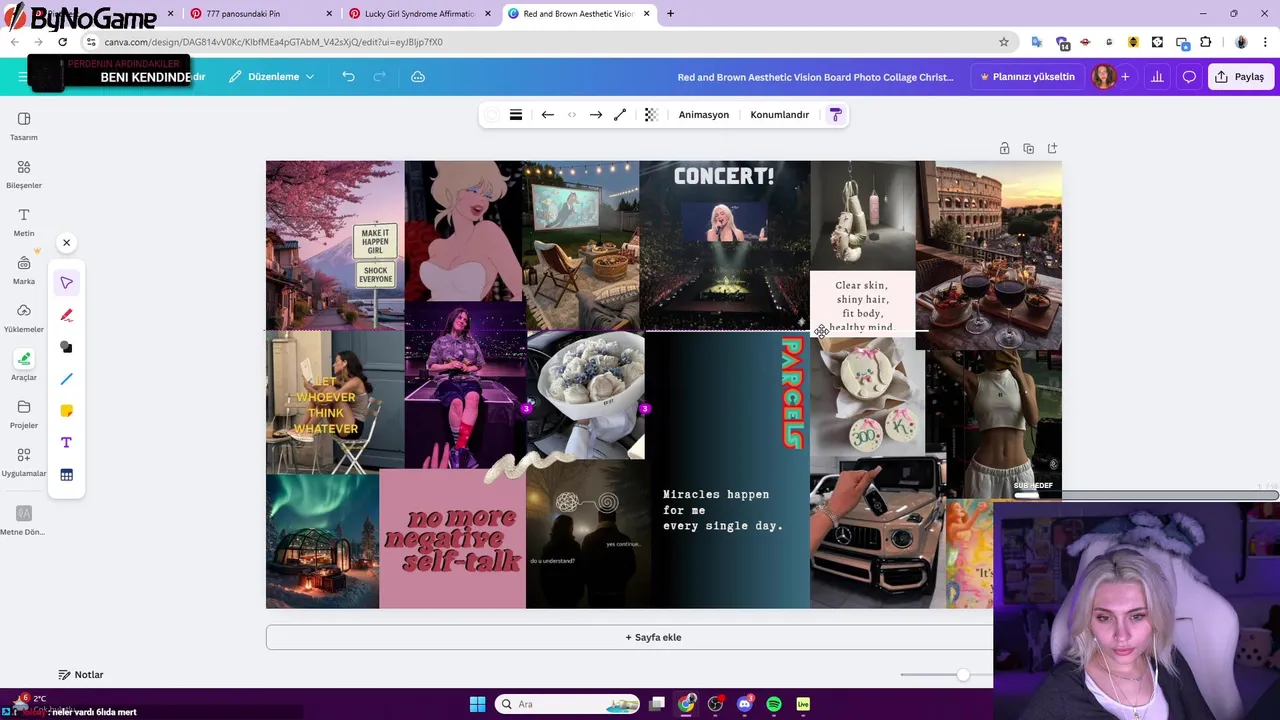Check cloud save status icon
The height and width of the screenshot is (720, 1280).
[x=418, y=77]
